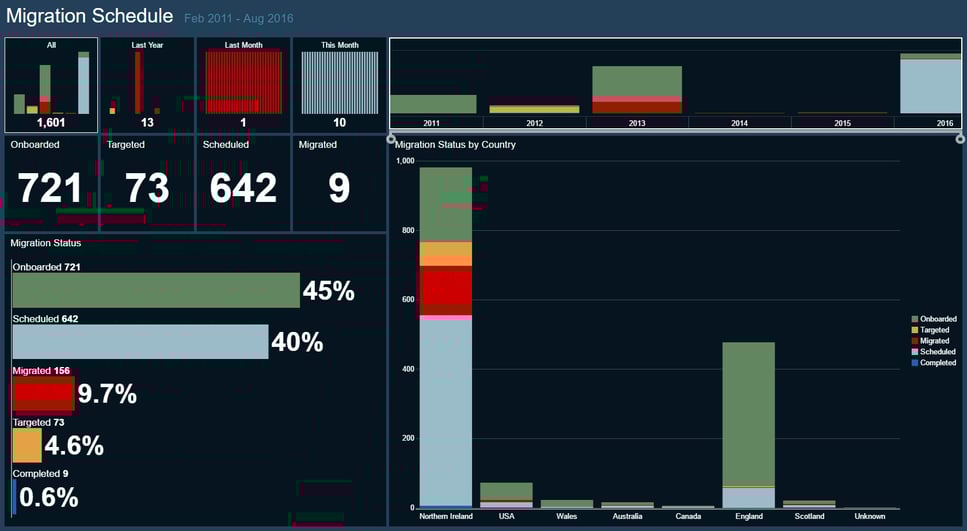Image resolution: width=967 pixels, height=531 pixels.
Task: Click the 2016 bar in the timeline chart
Action: 931,83
